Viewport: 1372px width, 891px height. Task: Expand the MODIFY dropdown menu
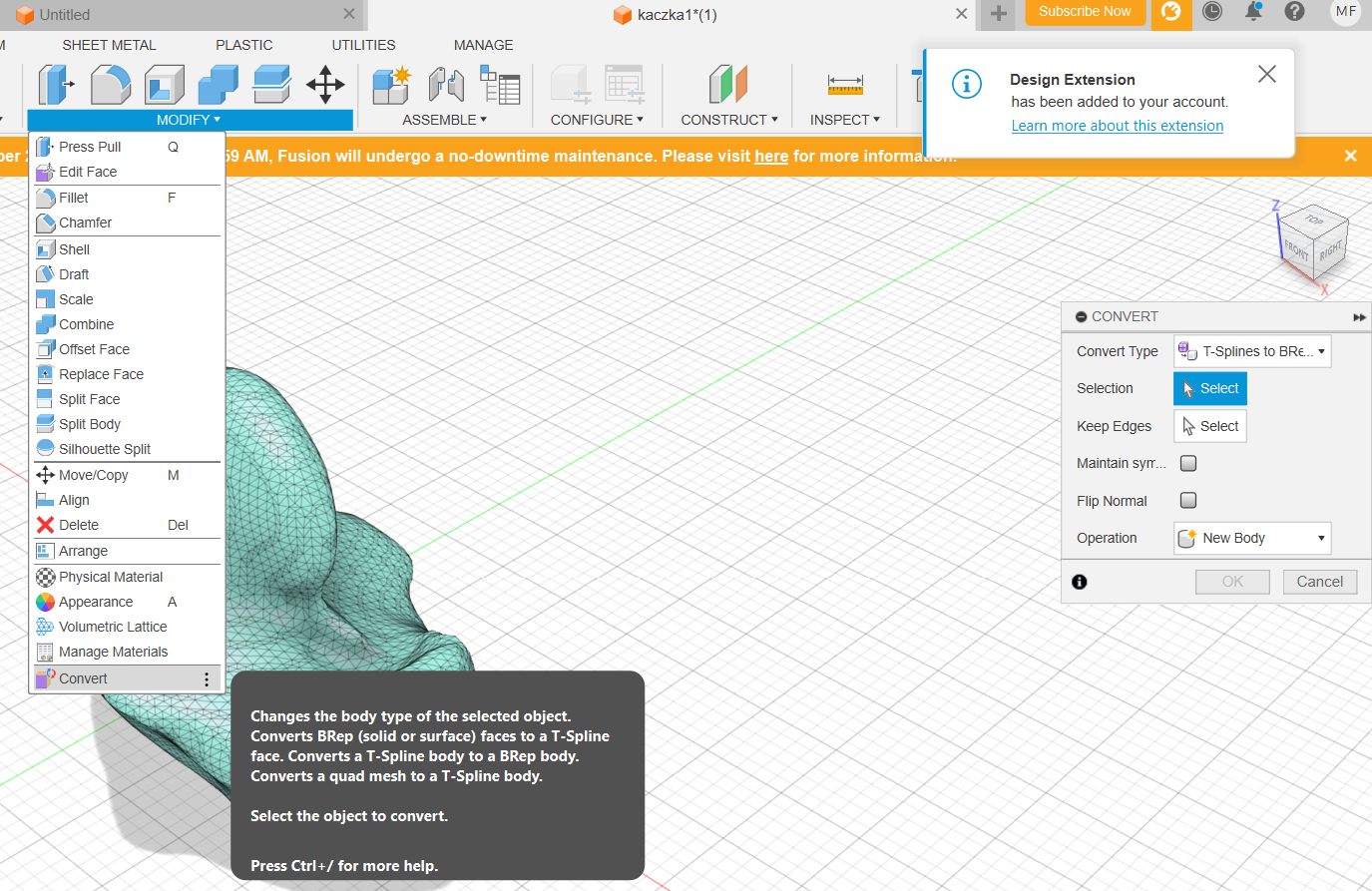coord(190,120)
